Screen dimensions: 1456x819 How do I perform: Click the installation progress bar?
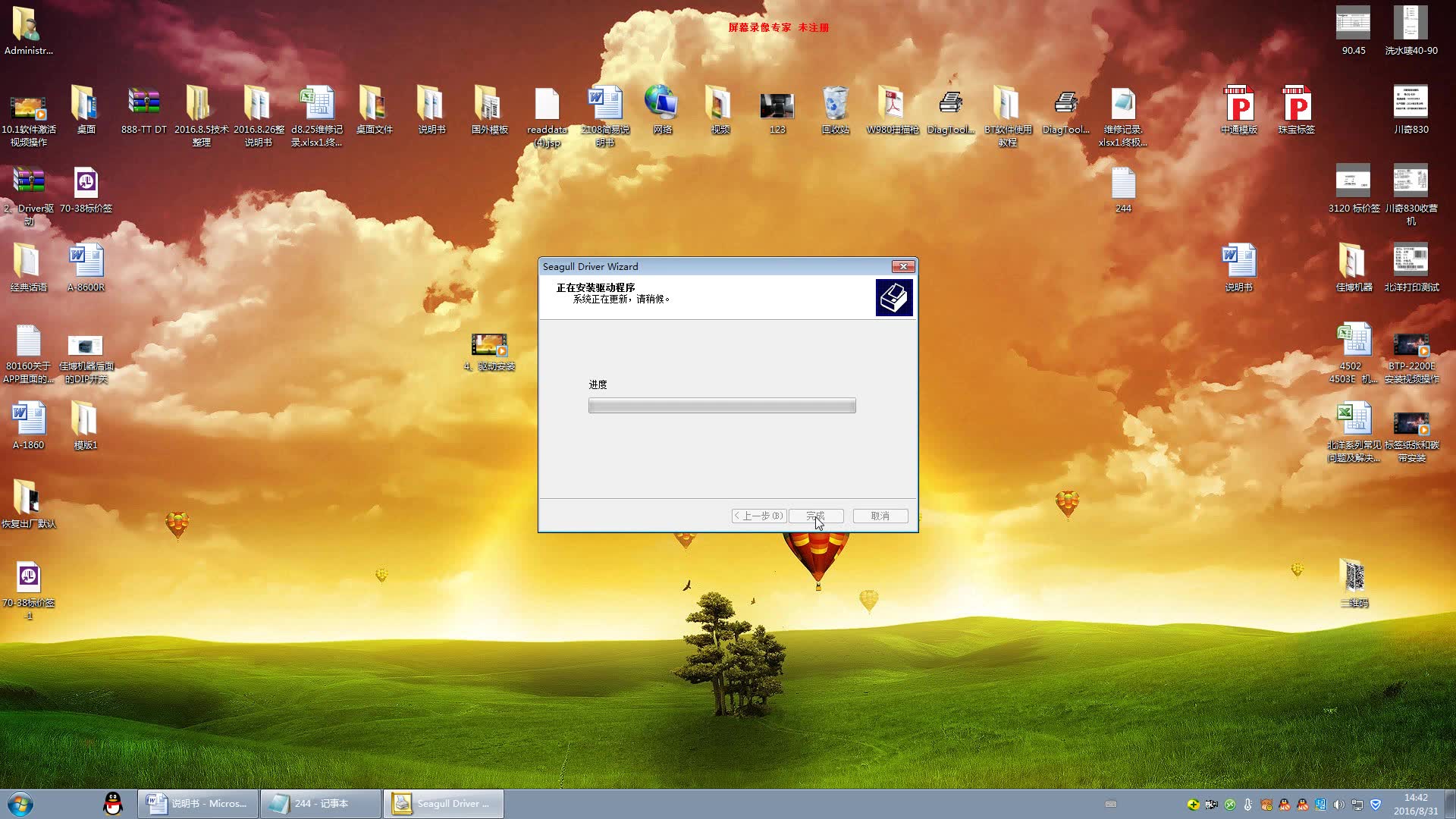click(x=722, y=406)
